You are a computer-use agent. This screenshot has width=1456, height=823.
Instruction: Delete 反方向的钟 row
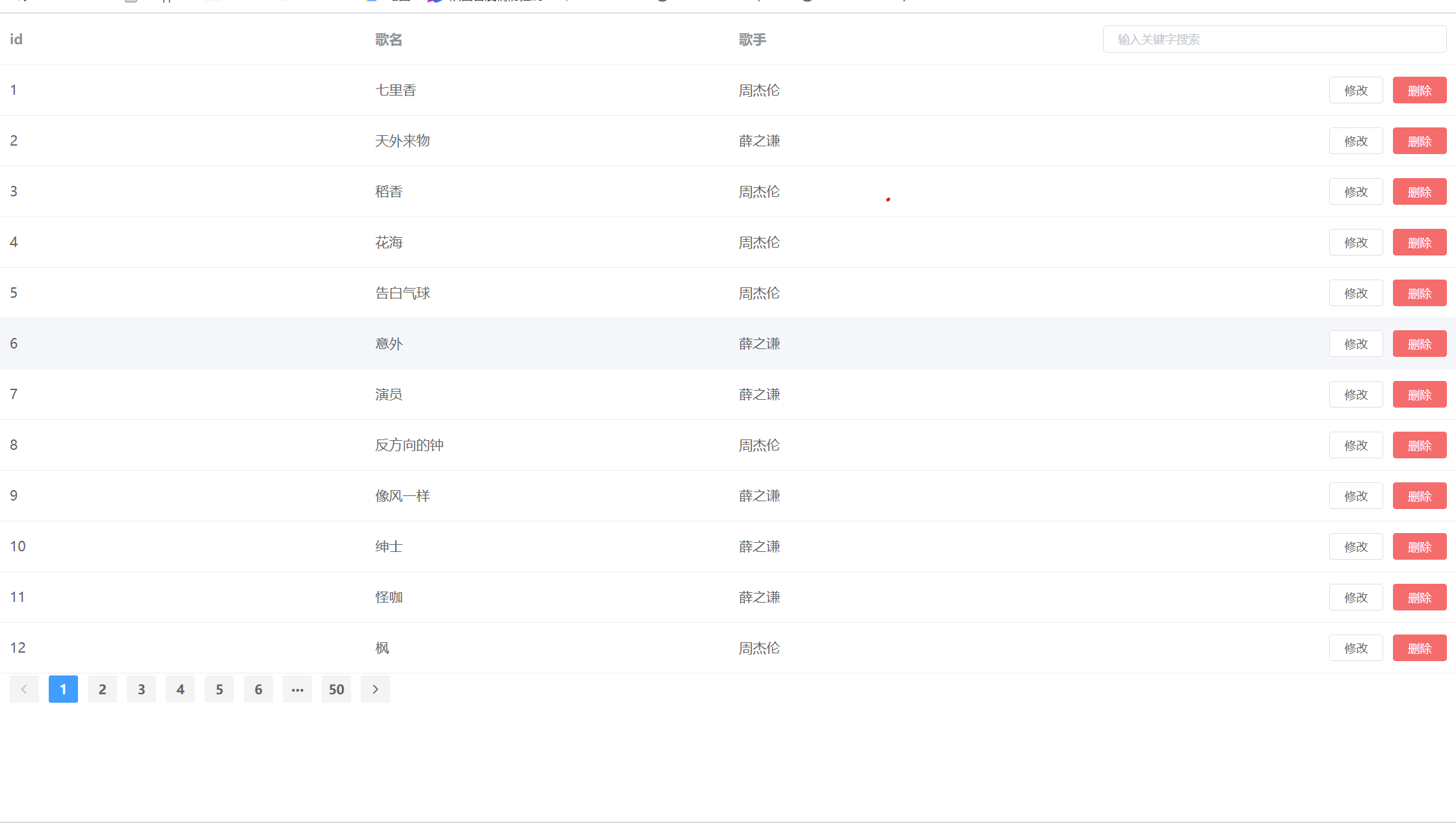click(1420, 445)
